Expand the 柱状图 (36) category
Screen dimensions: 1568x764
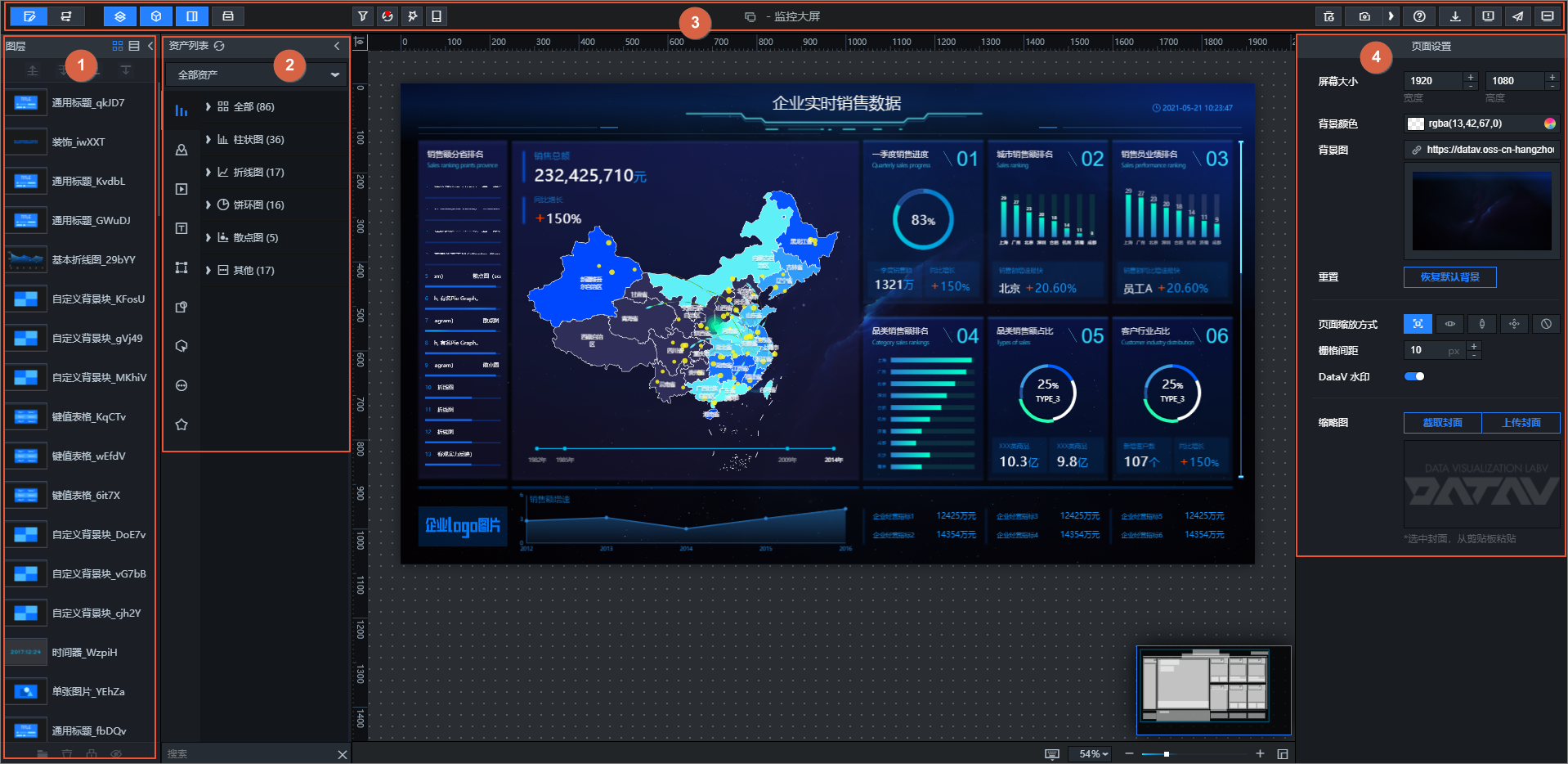(x=208, y=139)
